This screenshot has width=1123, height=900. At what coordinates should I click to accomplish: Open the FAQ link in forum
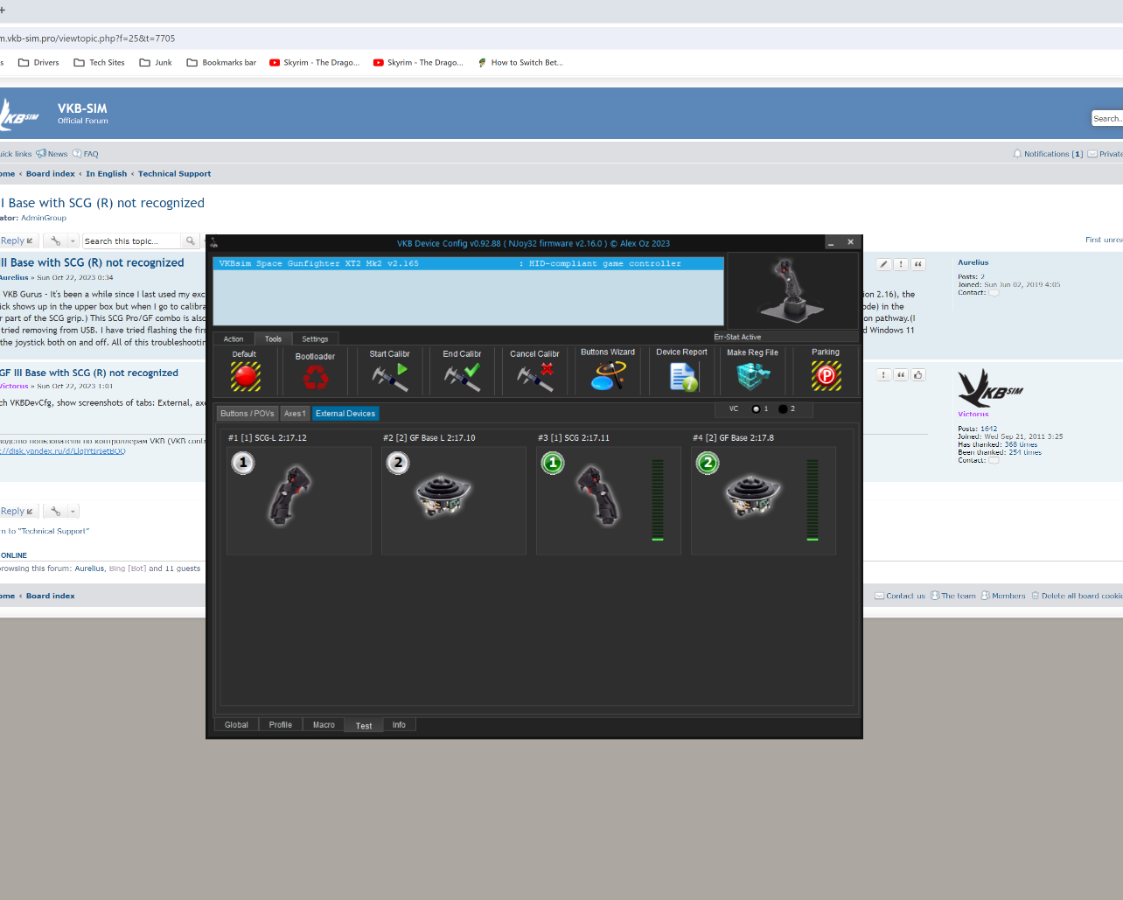point(86,153)
